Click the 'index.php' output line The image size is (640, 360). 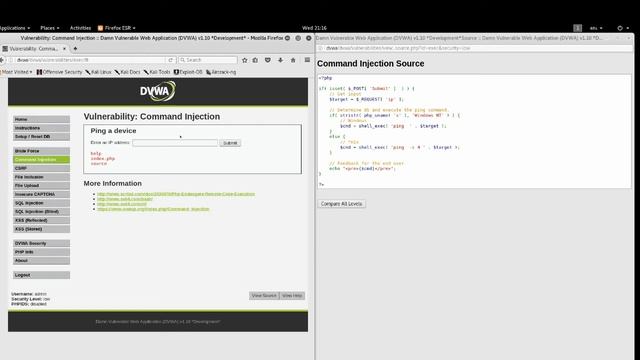click(x=102, y=158)
